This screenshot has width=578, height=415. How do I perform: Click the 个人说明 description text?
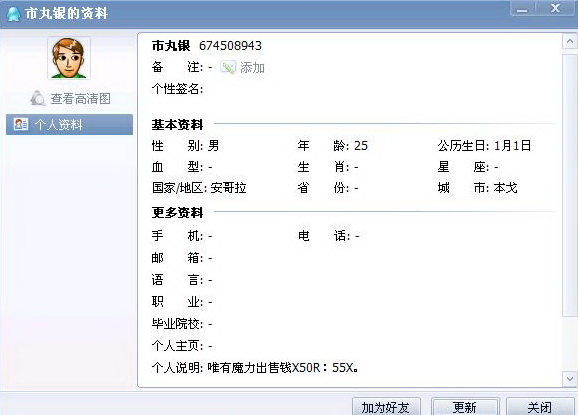[282, 367]
